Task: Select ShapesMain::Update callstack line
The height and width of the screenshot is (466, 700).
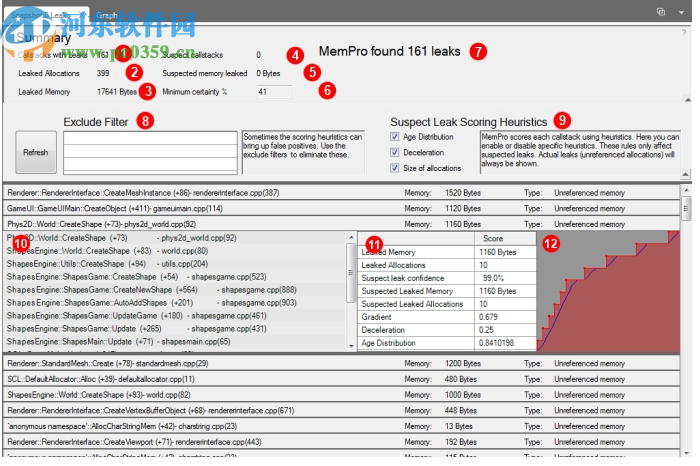Action: (175, 341)
